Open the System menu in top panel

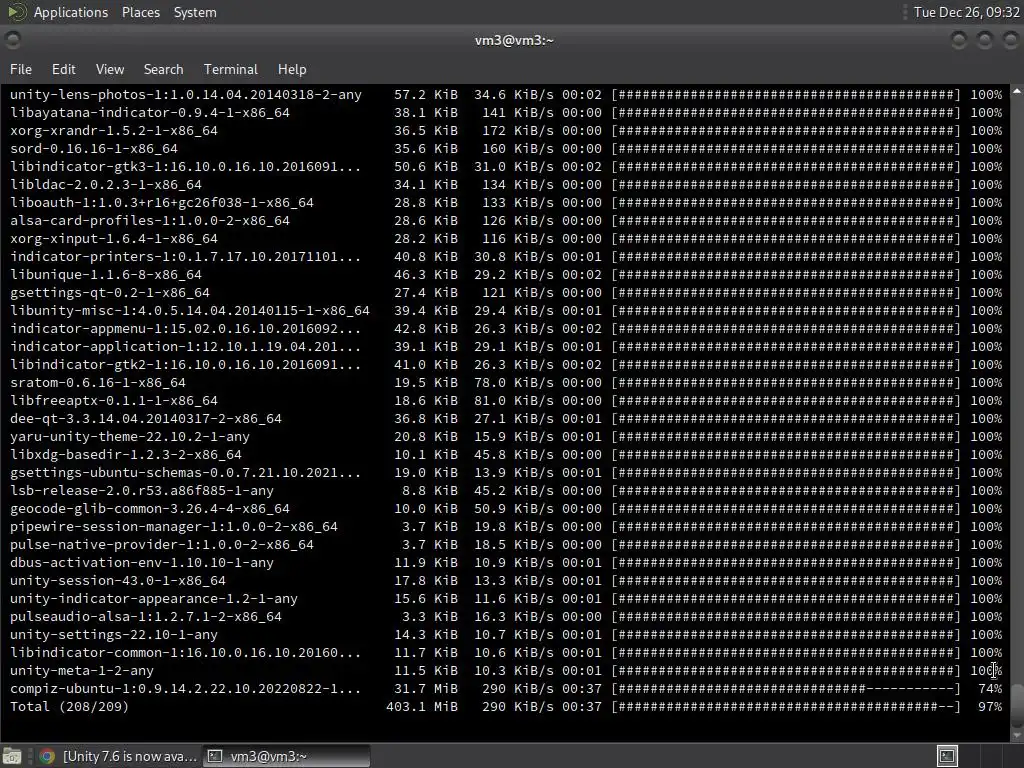tap(195, 12)
